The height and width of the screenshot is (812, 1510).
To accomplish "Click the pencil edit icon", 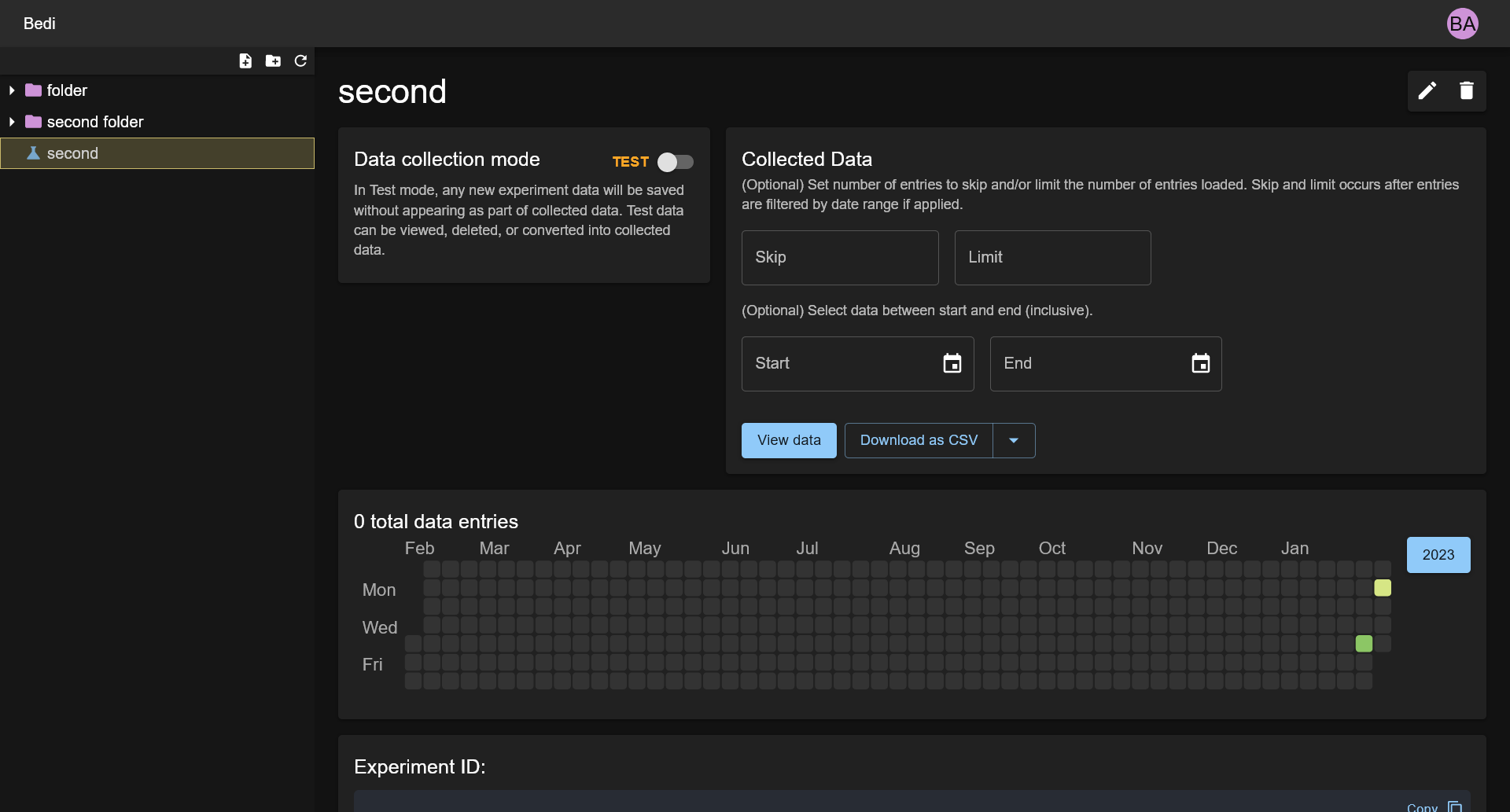I will (1427, 91).
